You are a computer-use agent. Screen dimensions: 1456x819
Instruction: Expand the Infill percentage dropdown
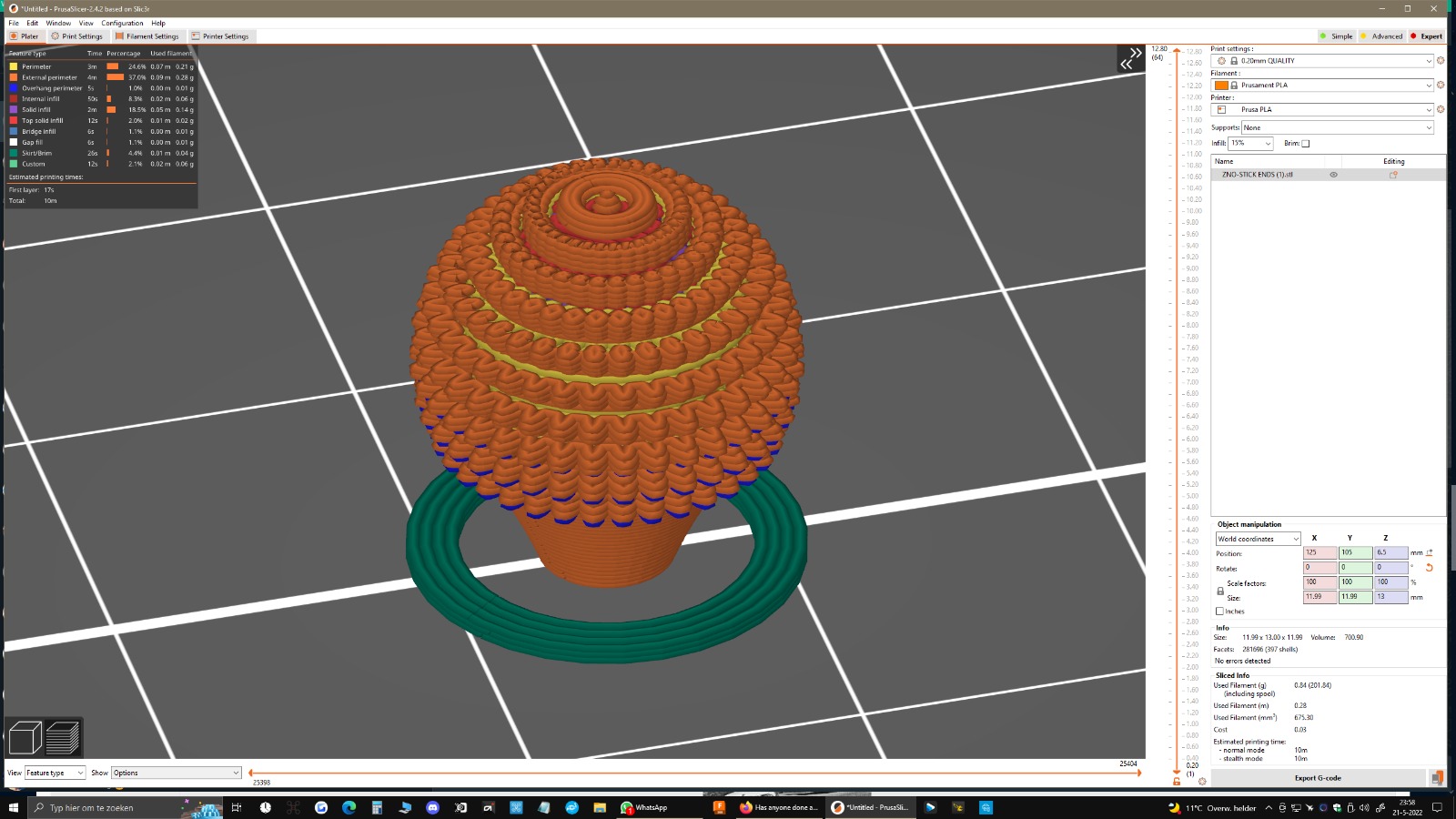click(x=1268, y=143)
